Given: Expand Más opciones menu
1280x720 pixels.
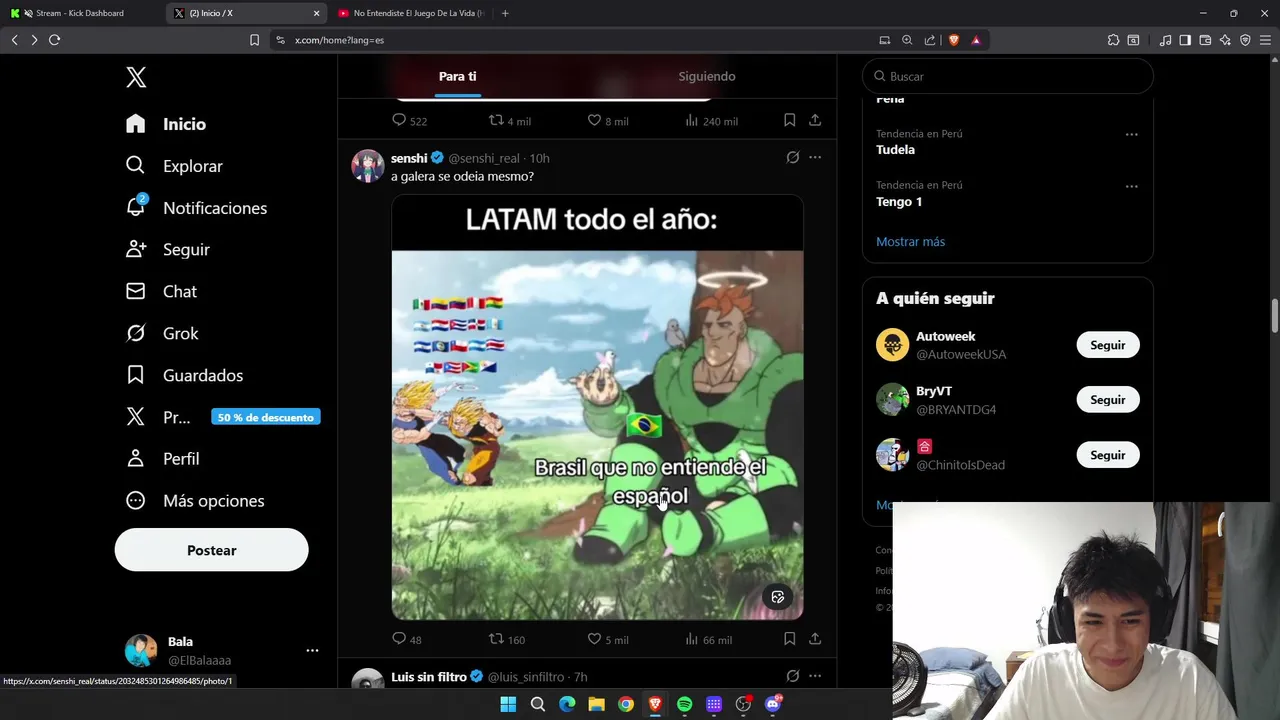Looking at the screenshot, I should (x=195, y=501).
